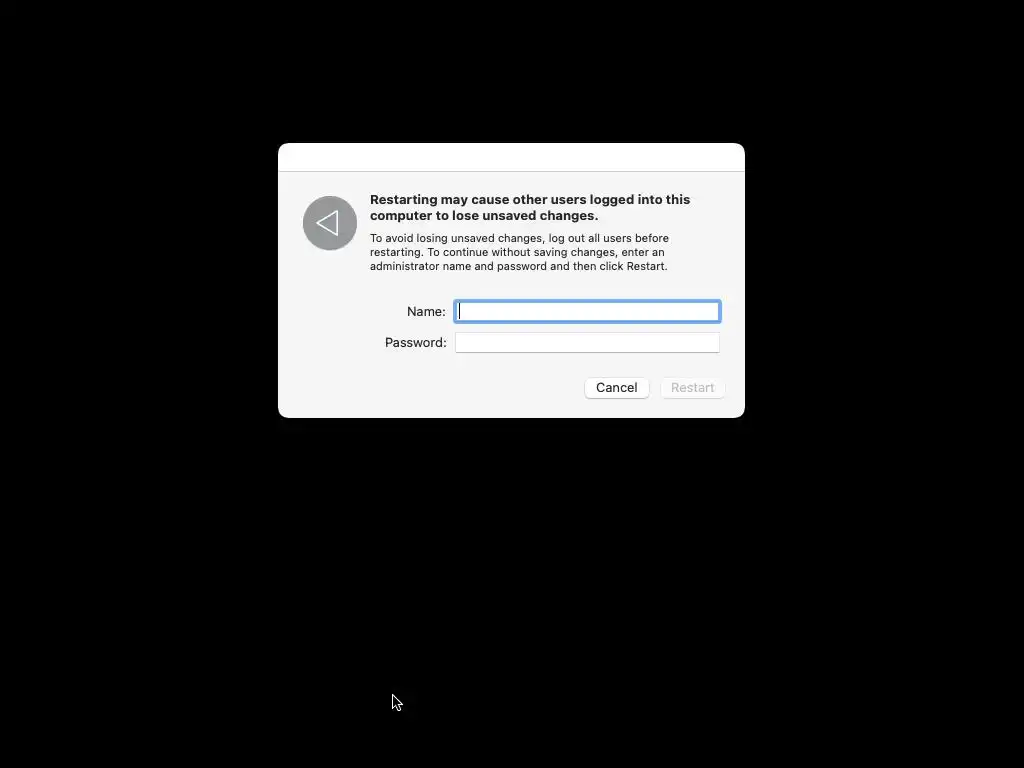
Task: Click the "restarting. To continue without saving" text line
Action: 517,252
